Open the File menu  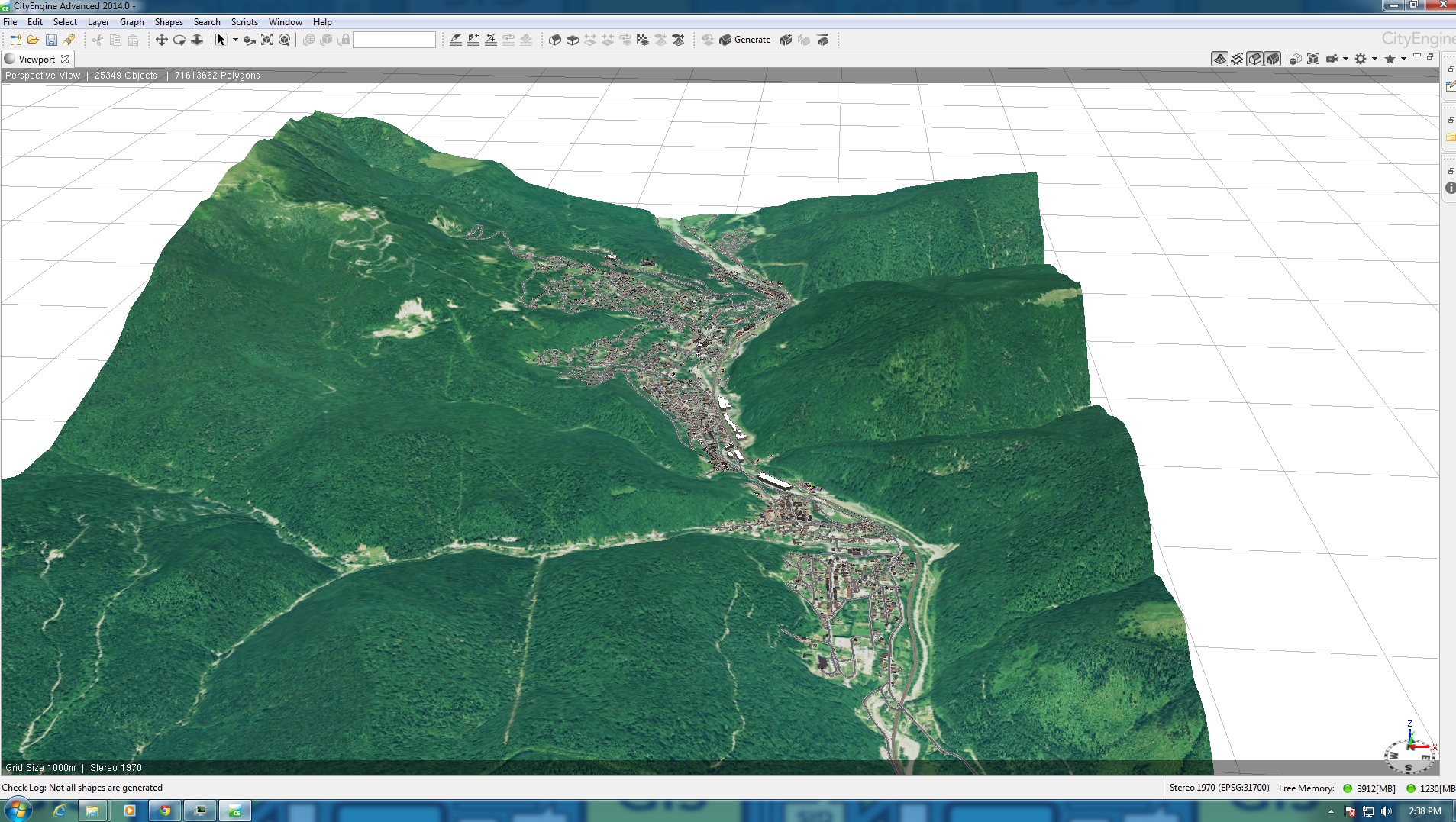tap(10, 22)
